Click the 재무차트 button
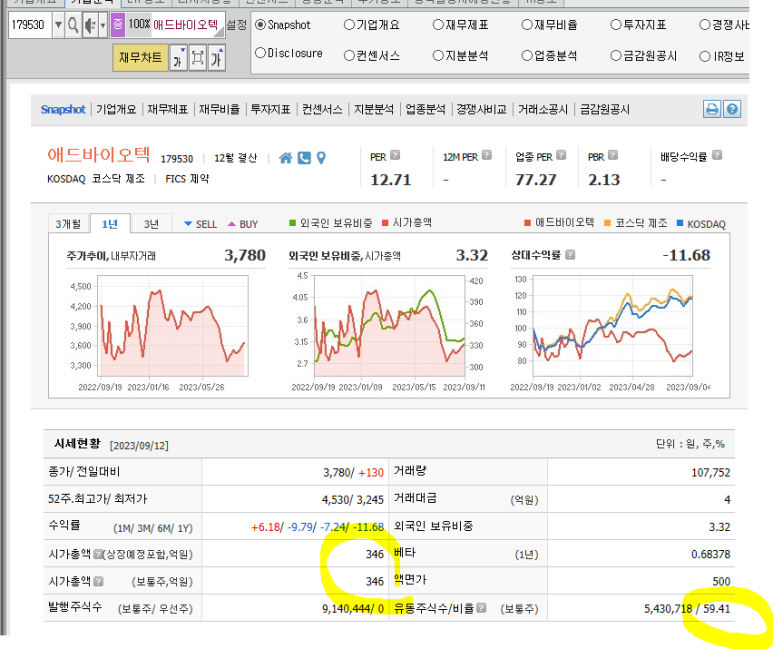The width and height of the screenshot is (773, 649). [141, 58]
